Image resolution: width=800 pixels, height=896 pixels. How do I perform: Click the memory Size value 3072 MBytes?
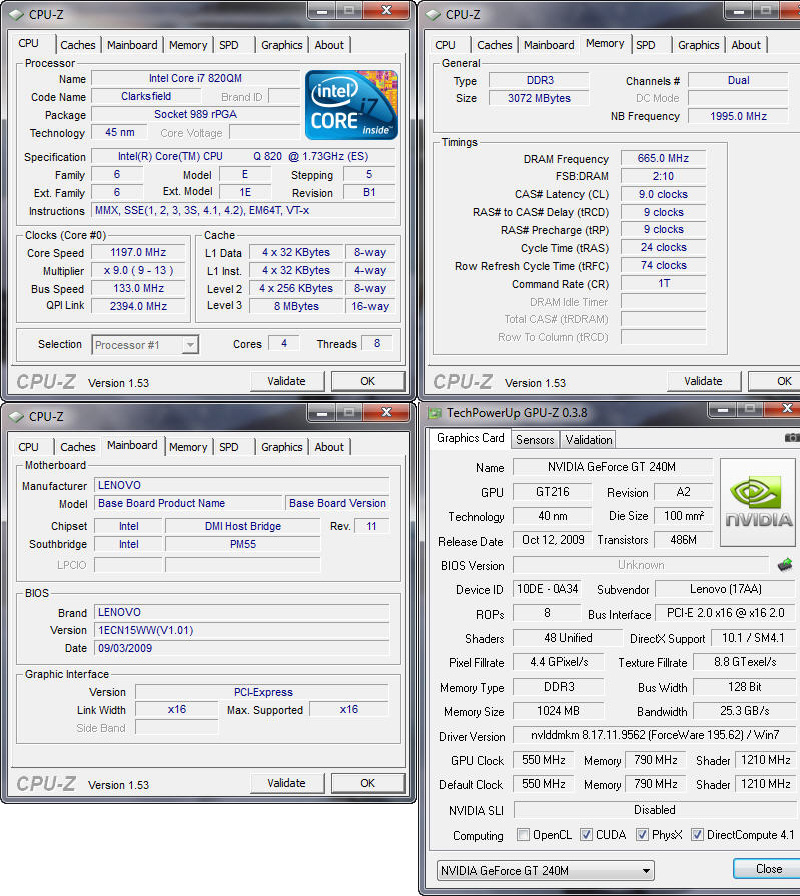click(x=539, y=98)
